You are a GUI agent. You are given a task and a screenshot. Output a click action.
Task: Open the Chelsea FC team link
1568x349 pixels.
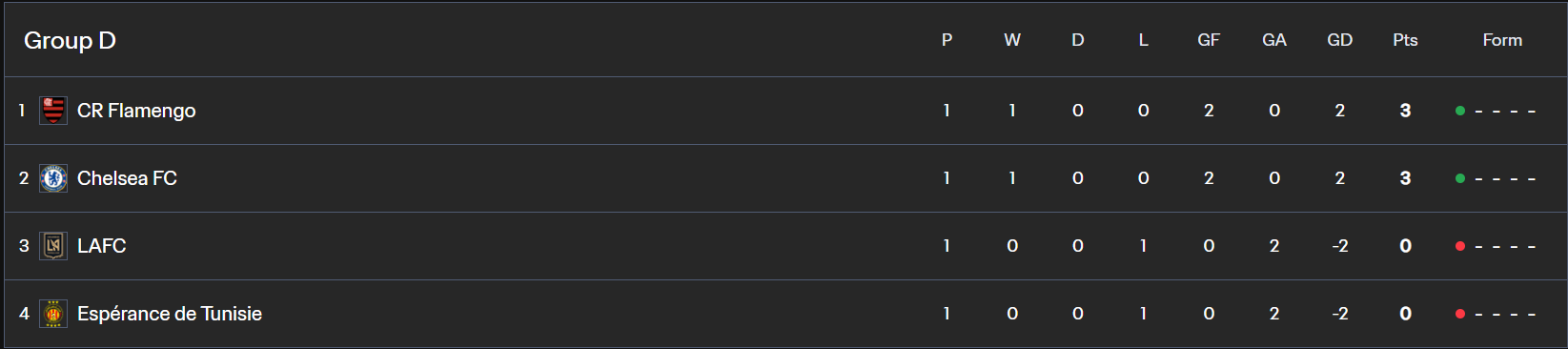point(127,178)
